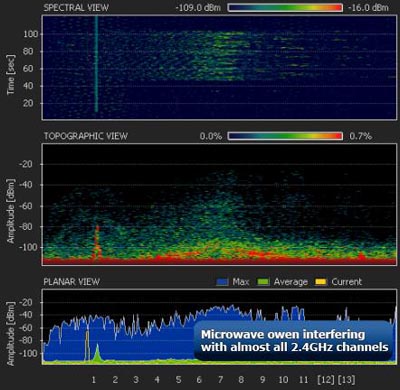This screenshot has width=400, height=390.
Task: Click channel 11 on the axis
Action: tap(303, 380)
